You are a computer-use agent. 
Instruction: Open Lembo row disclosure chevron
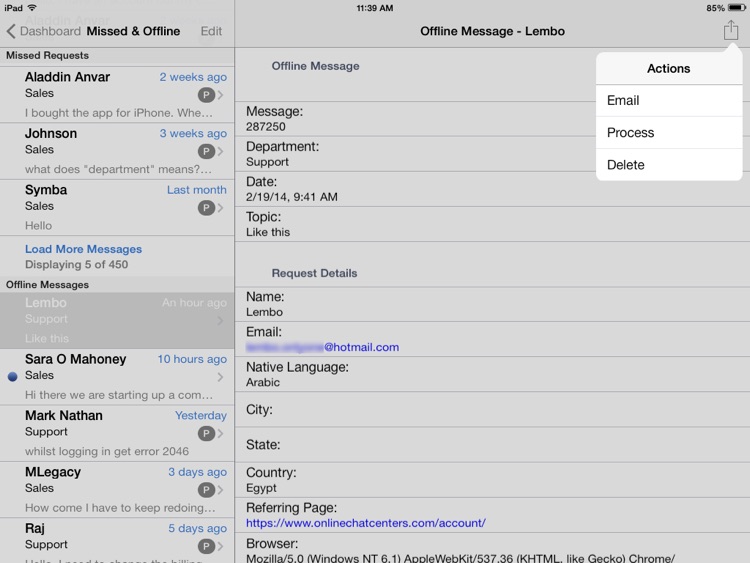coord(221,321)
